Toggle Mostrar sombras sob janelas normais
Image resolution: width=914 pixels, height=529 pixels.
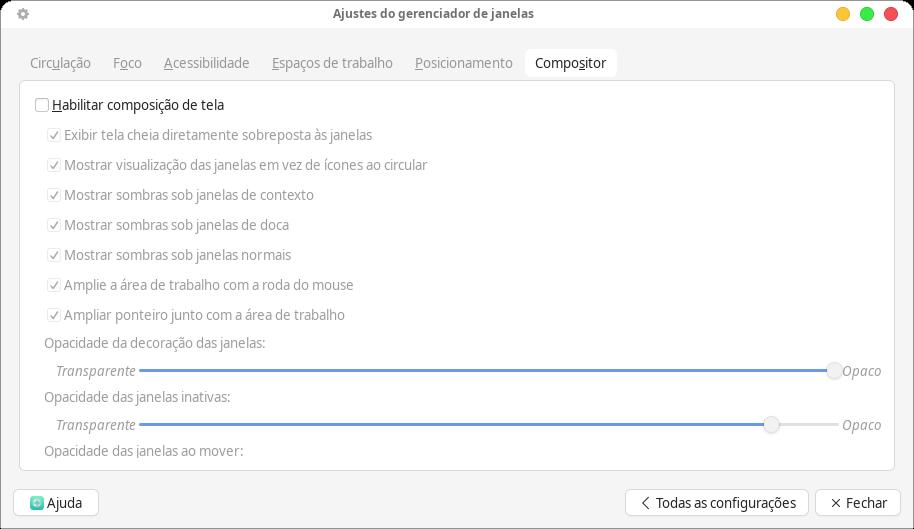tap(54, 255)
